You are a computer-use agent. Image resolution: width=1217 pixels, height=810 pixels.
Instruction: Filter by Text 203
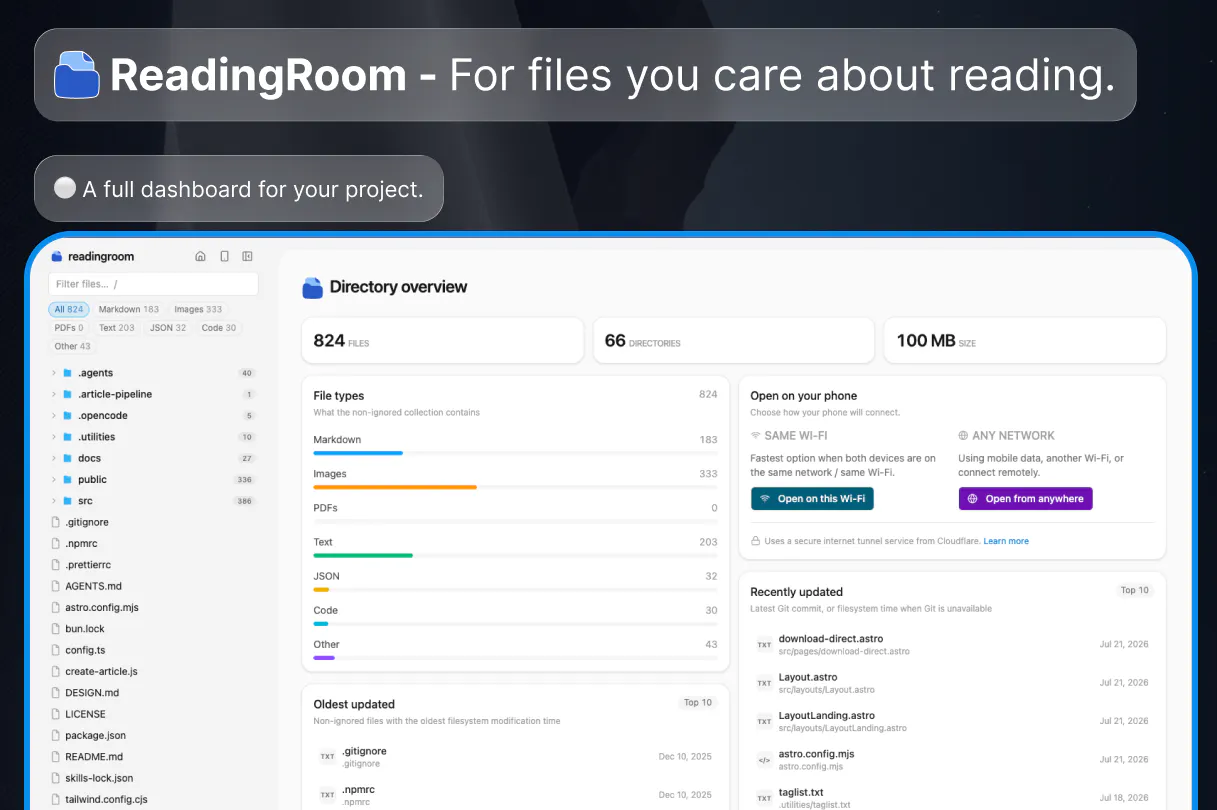(x=117, y=328)
